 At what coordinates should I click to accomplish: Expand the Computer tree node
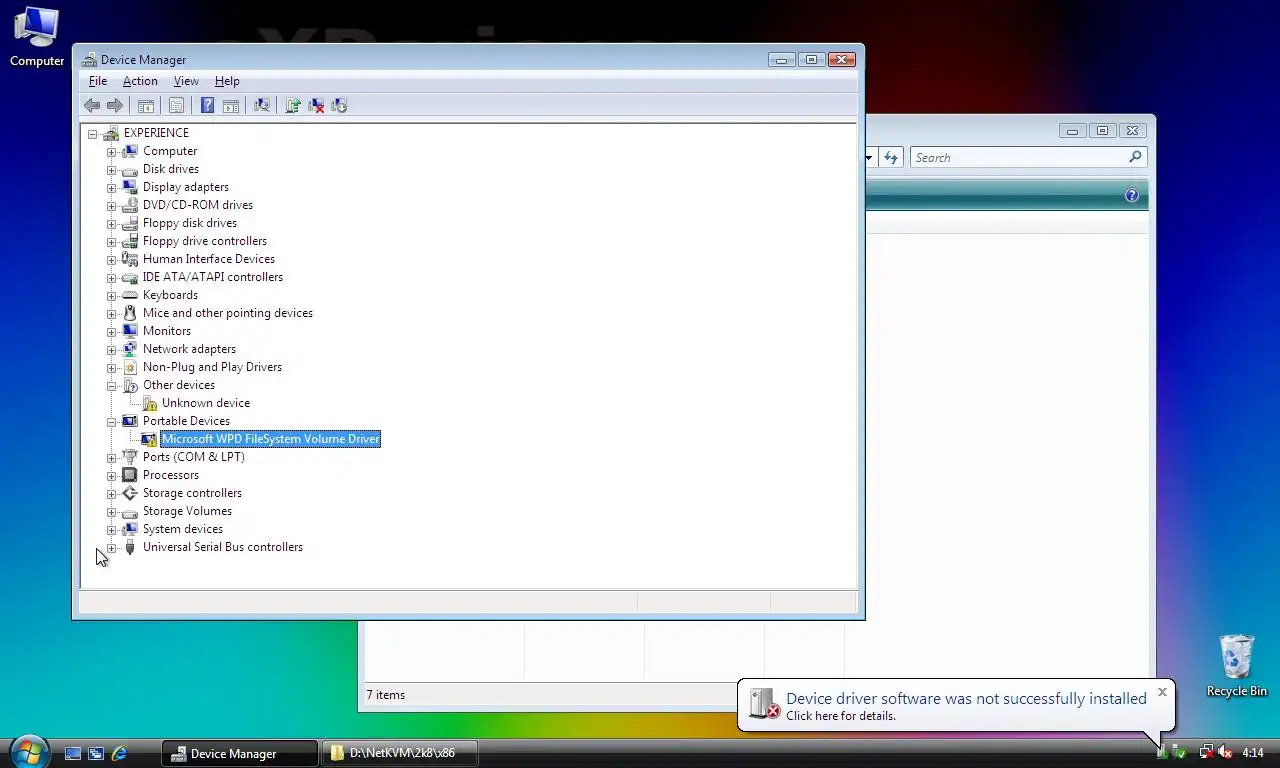click(112, 152)
